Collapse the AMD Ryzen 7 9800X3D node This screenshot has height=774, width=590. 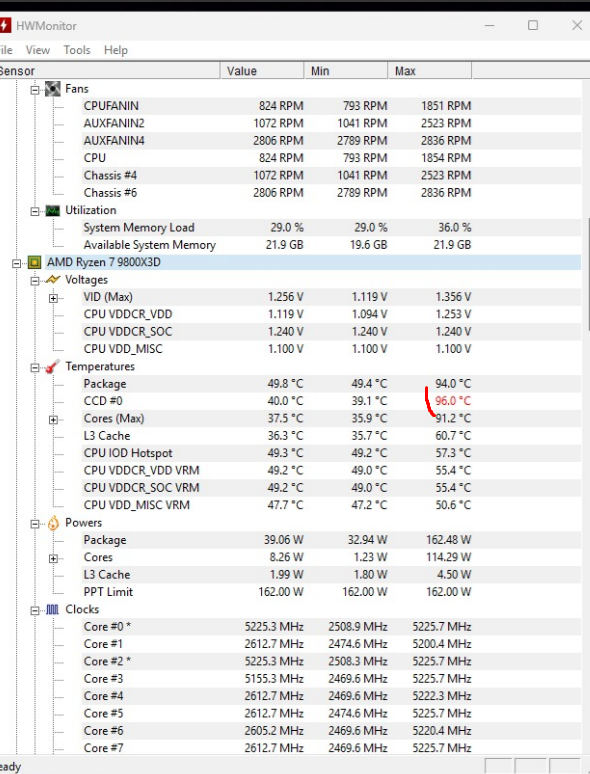pos(16,264)
